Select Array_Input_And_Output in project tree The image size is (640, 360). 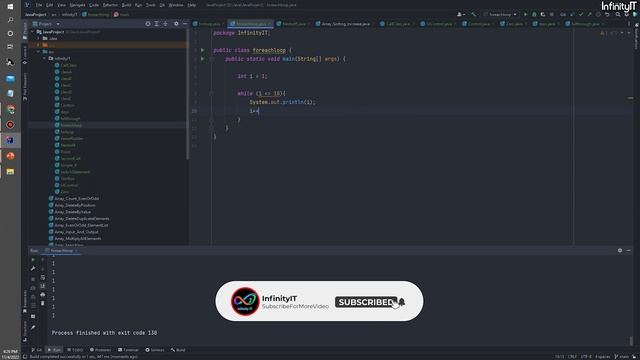[76, 232]
